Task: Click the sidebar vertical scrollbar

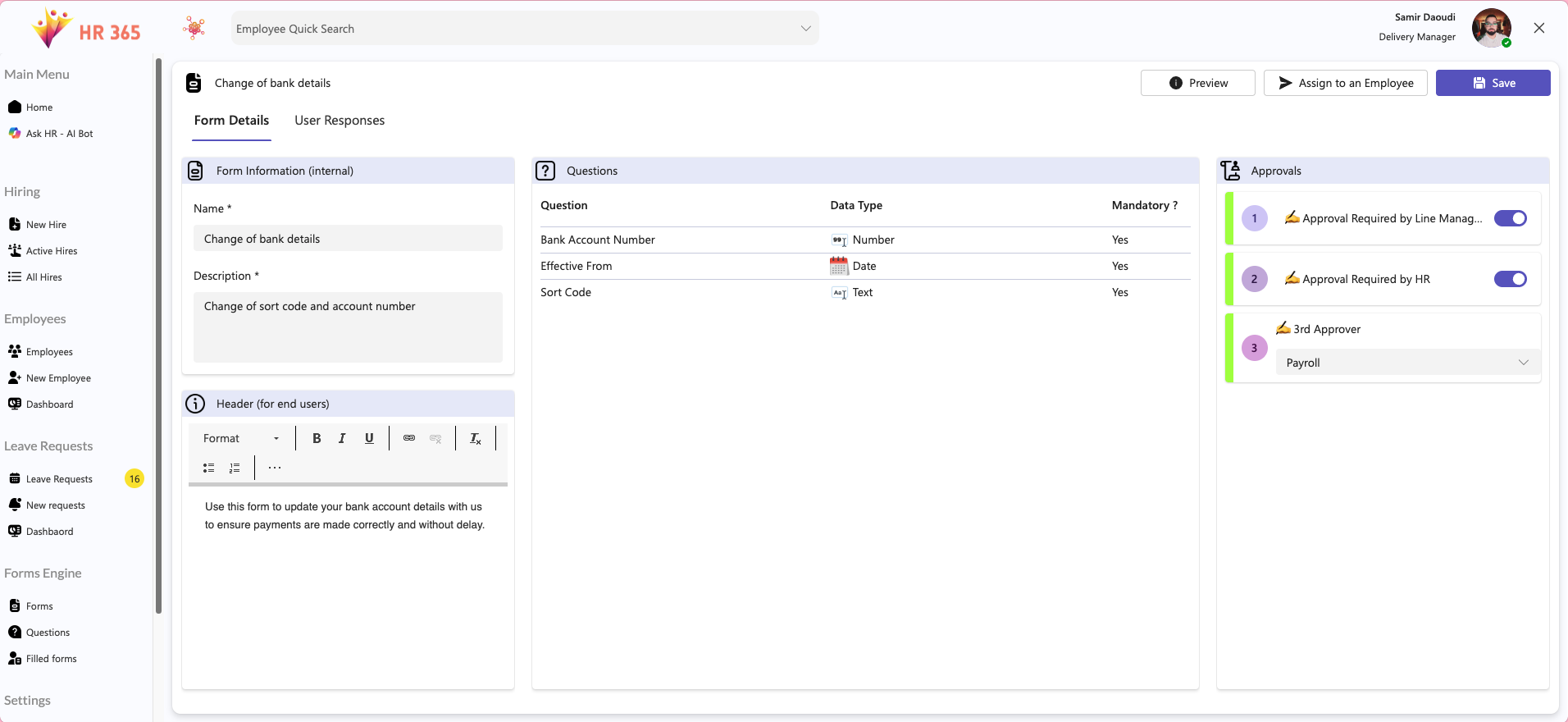Action: click(x=158, y=336)
